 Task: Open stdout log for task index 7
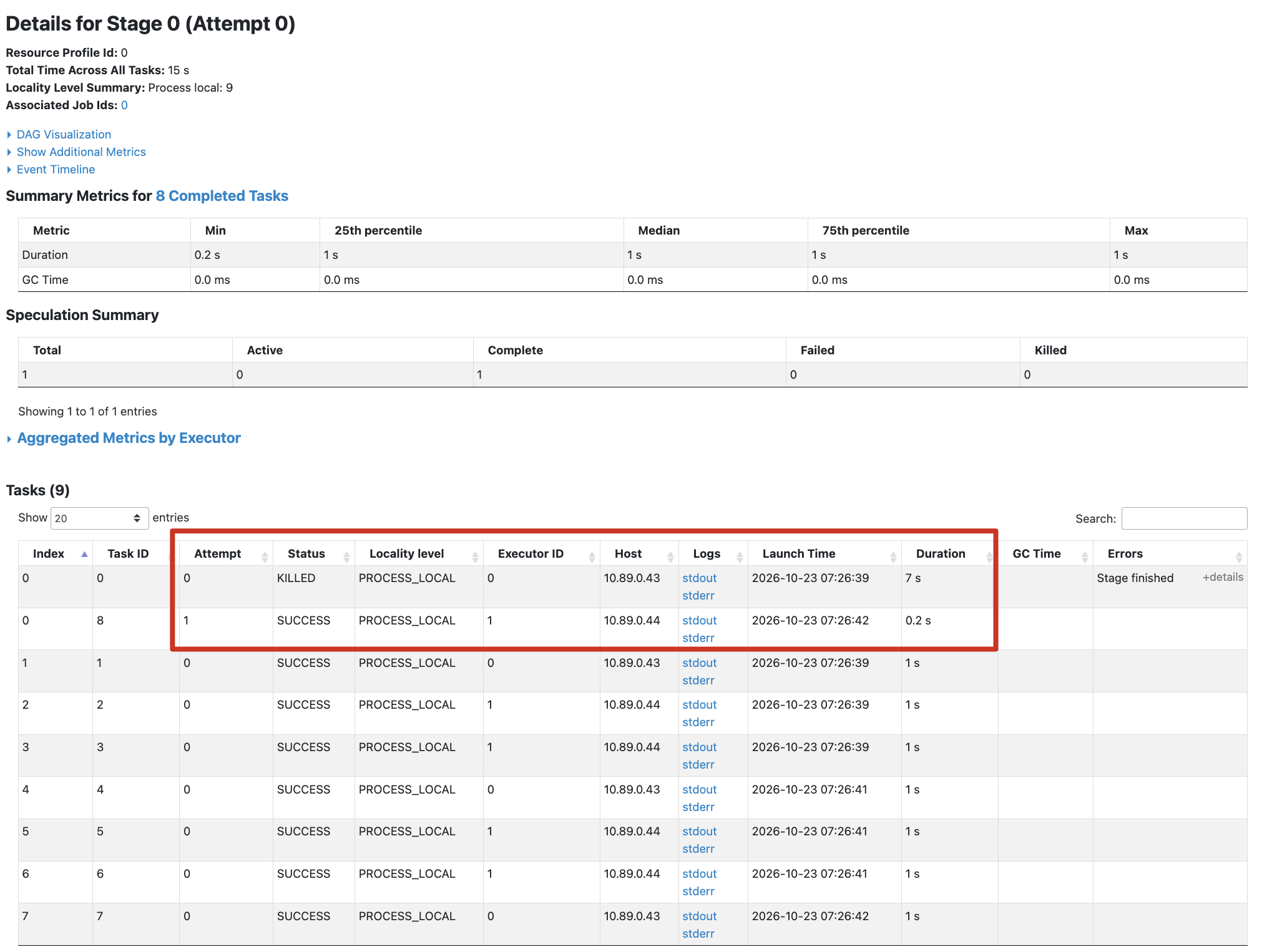point(699,916)
